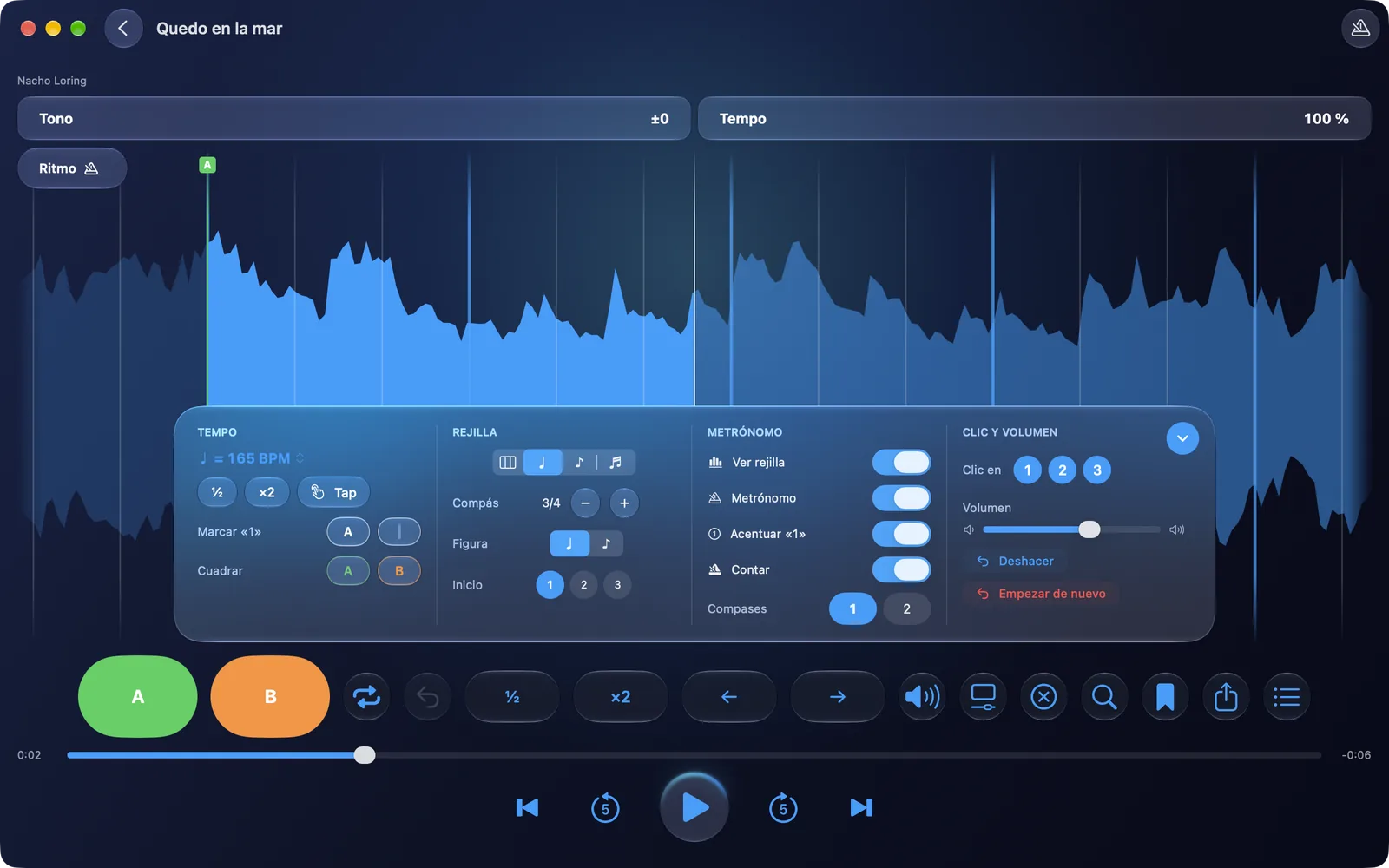Shift loop left with arrow button
Screen dimensions: 1389x868
click(x=729, y=696)
